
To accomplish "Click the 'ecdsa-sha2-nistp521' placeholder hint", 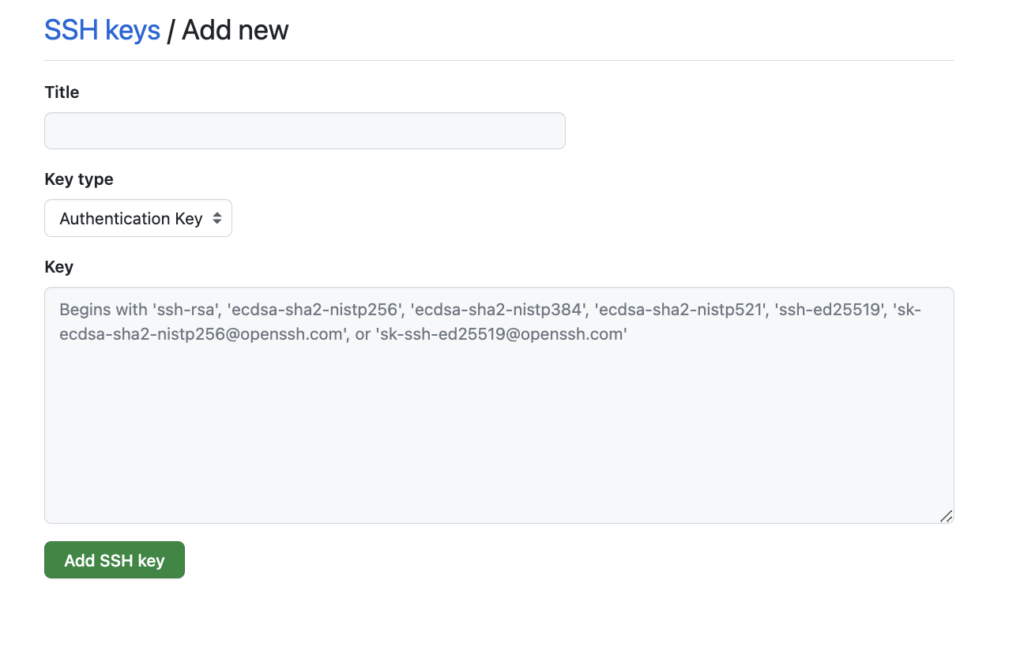I will click(682, 310).
